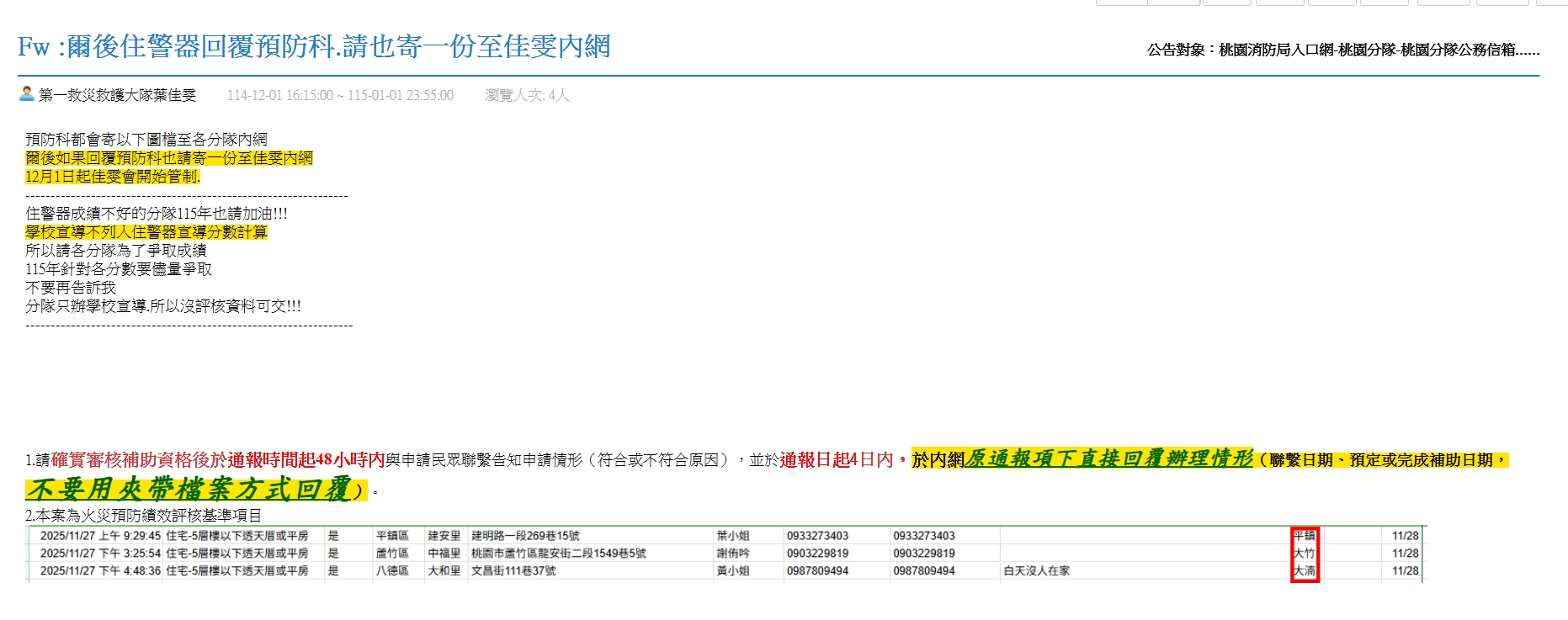Click large green text 不要用夾帶檔案方式回覆
Viewport: 1568px width, 620px height.
[x=188, y=489]
